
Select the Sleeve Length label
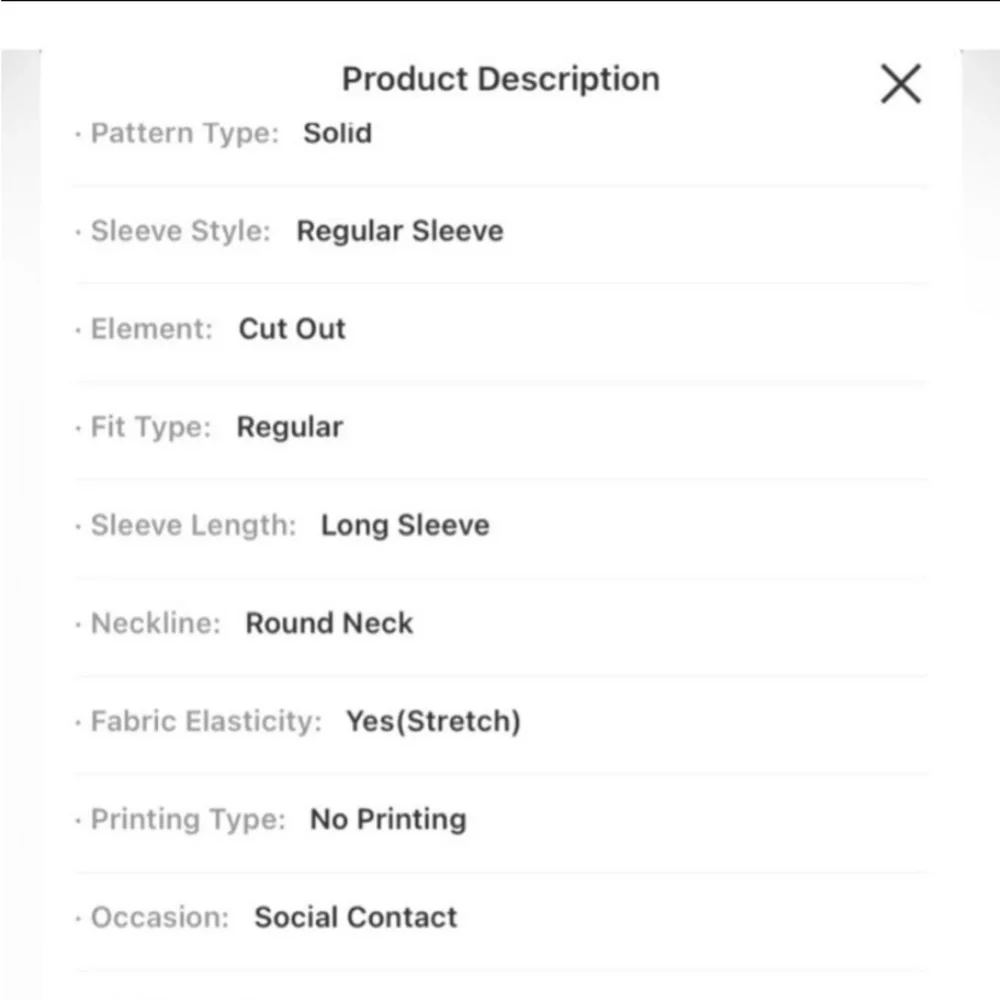193,525
